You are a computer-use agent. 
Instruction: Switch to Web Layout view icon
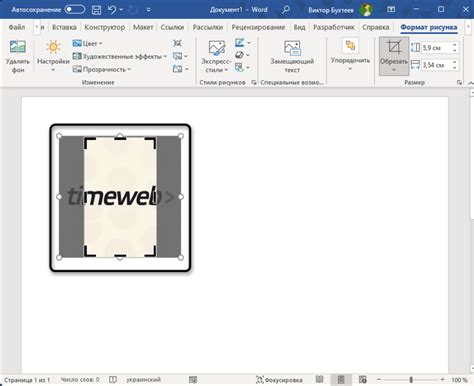click(x=363, y=379)
